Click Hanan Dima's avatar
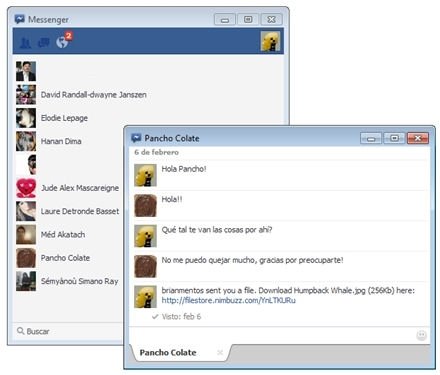This screenshot has width=440, height=375. 26,141
